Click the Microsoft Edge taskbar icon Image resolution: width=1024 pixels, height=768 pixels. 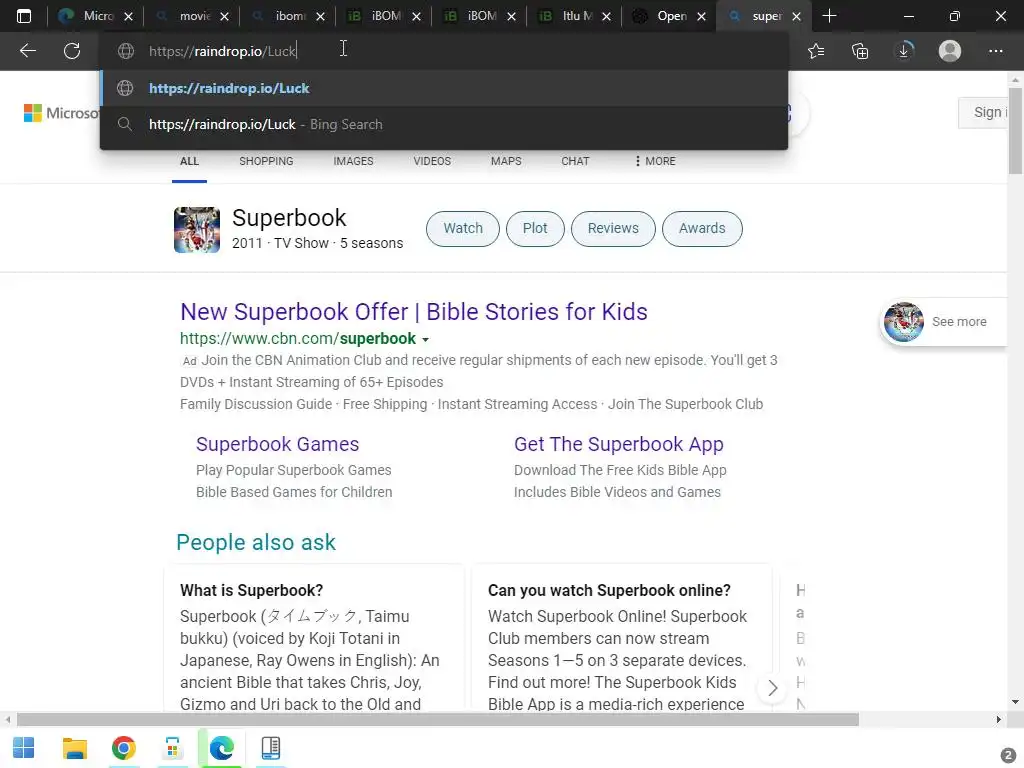[x=221, y=748]
